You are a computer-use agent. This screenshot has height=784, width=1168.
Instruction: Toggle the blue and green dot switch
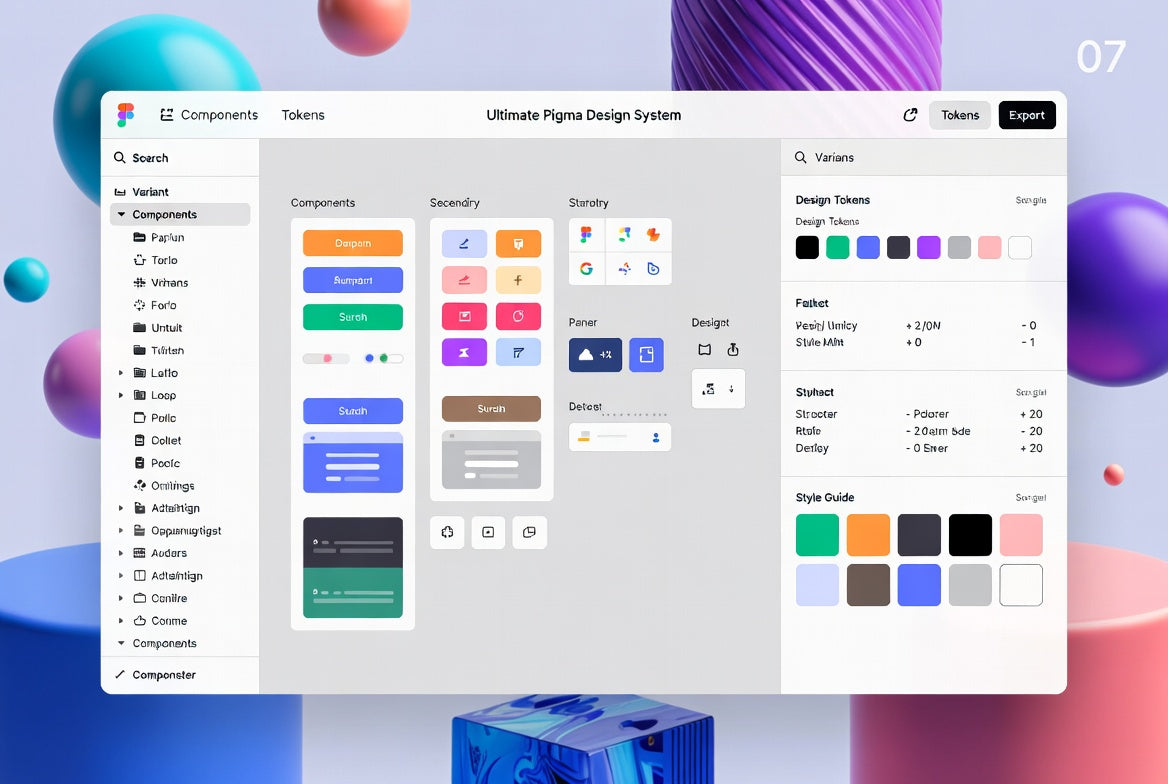383,358
